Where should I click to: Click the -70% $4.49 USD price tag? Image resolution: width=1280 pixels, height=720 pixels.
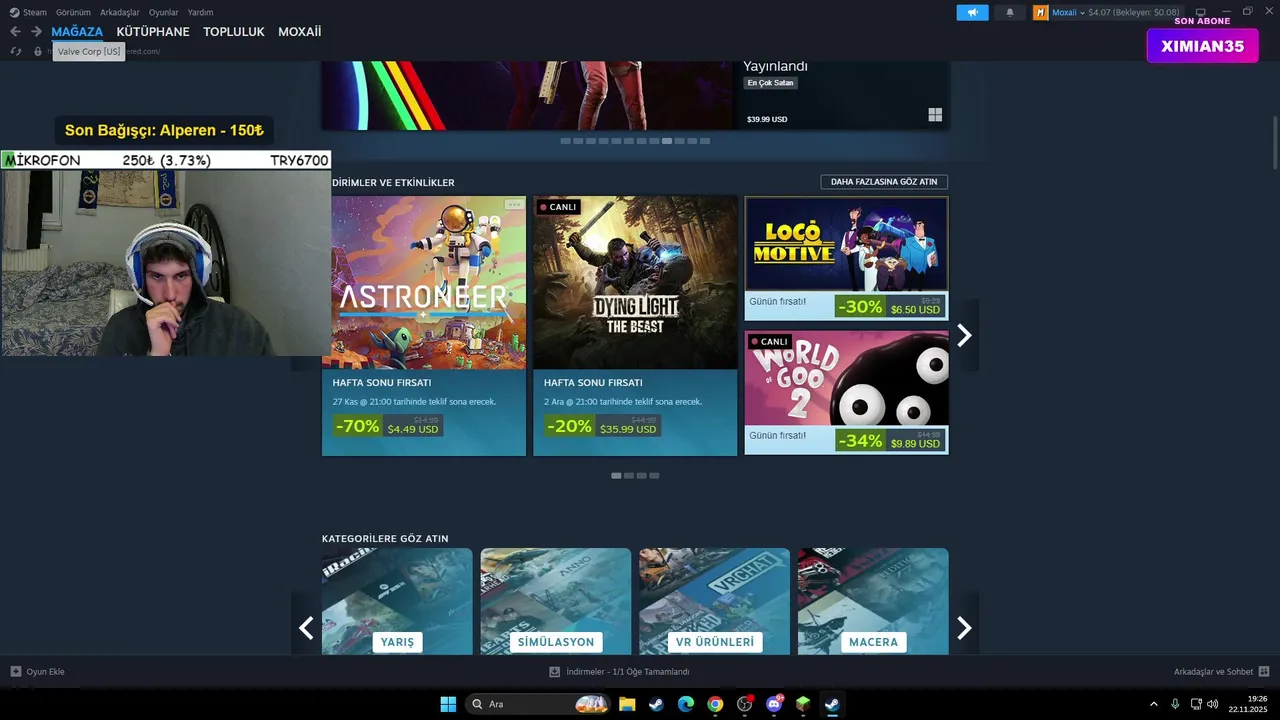(x=388, y=426)
